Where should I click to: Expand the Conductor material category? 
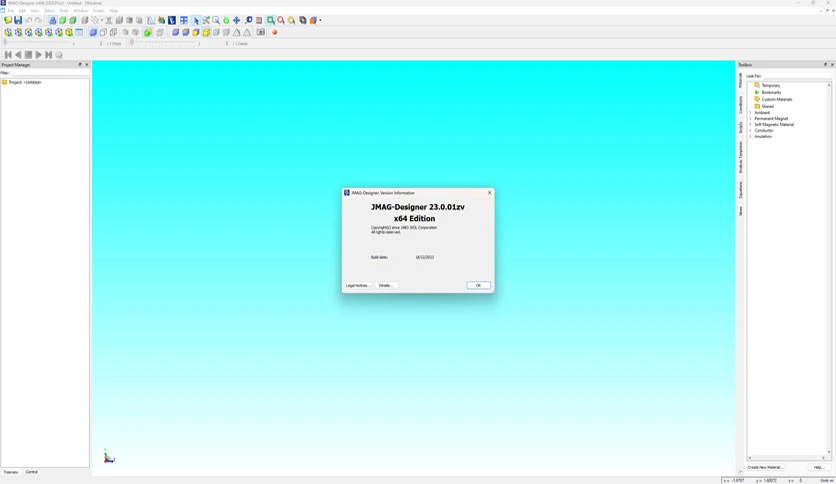click(x=751, y=131)
